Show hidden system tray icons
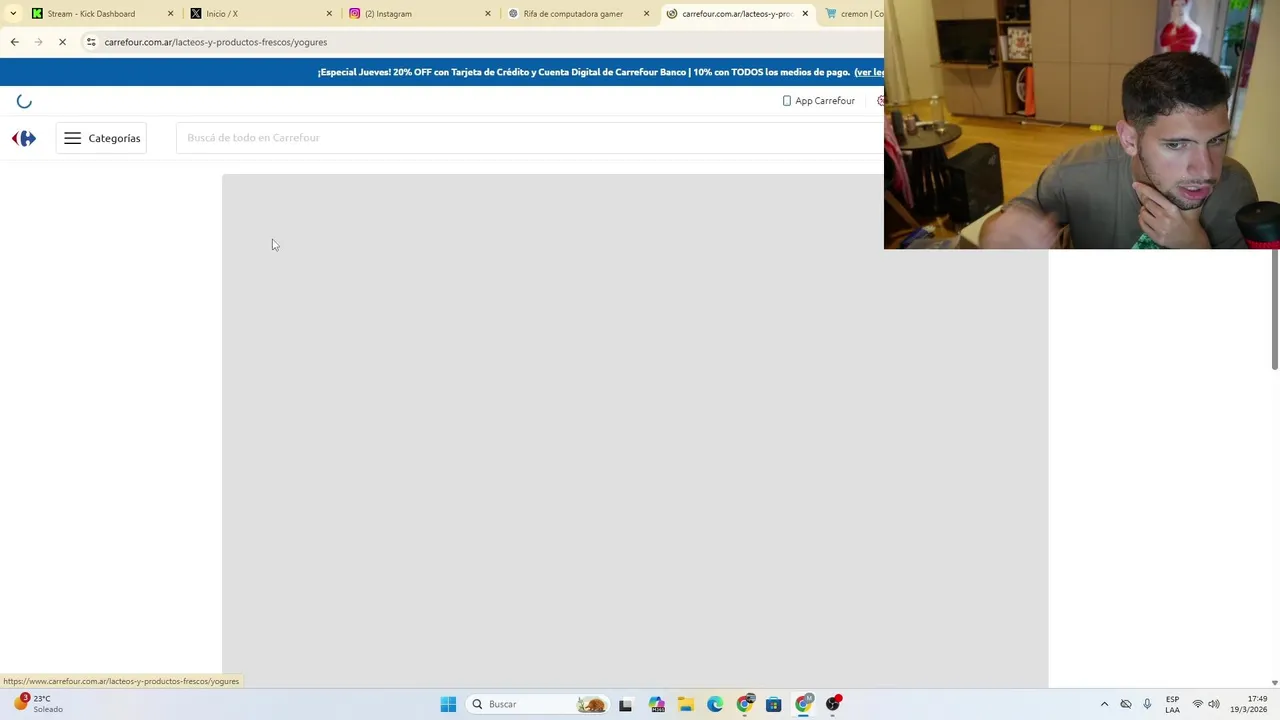The width and height of the screenshot is (1280, 720). [x=1104, y=704]
